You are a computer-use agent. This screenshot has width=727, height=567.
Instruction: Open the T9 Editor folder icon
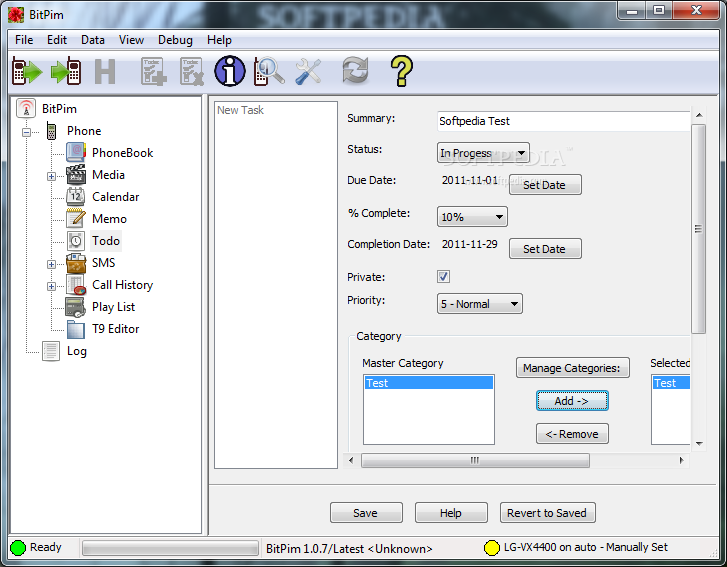coord(76,329)
